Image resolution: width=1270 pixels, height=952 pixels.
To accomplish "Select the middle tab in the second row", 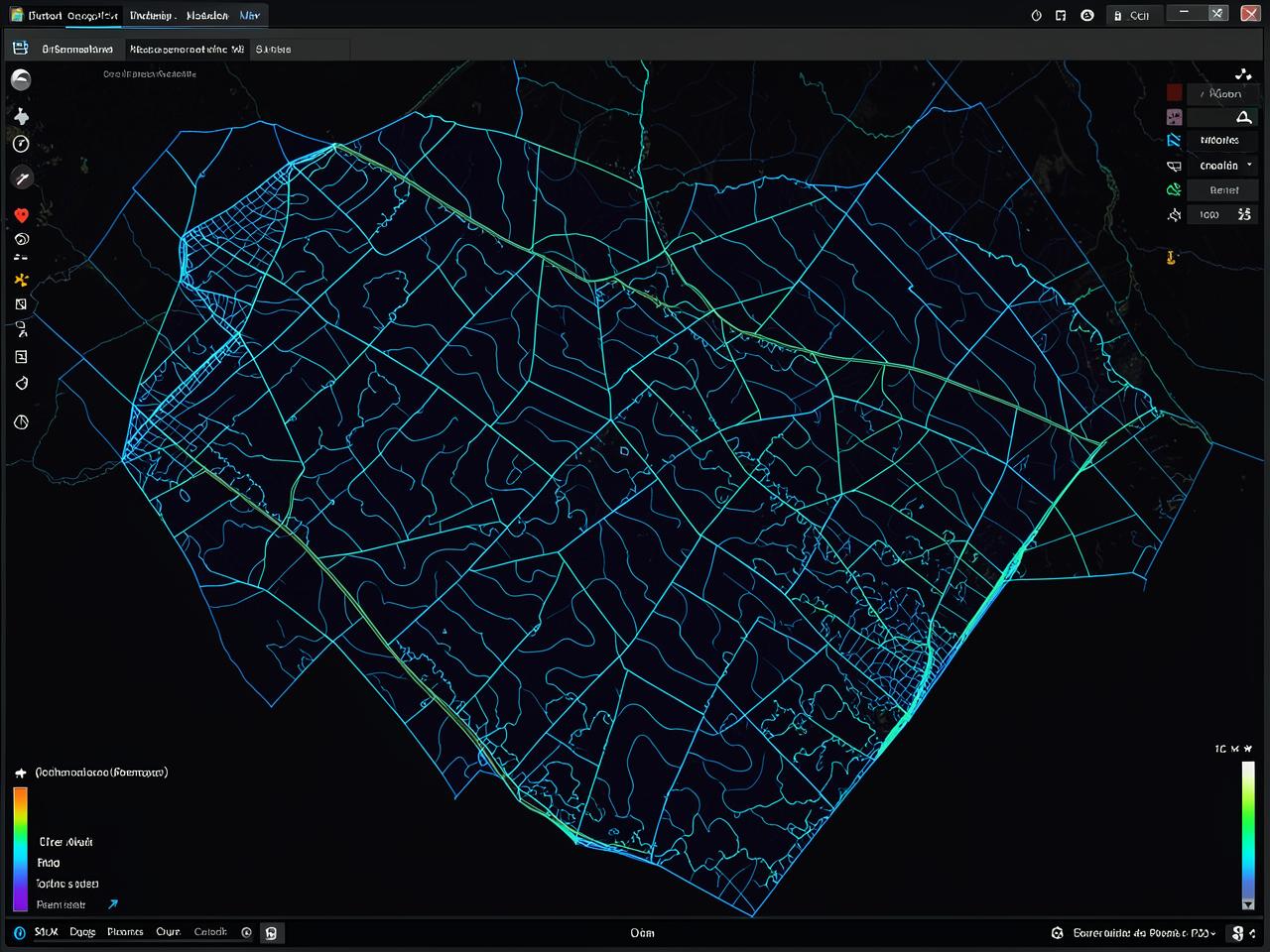I will pyautogui.click(x=188, y=49).
